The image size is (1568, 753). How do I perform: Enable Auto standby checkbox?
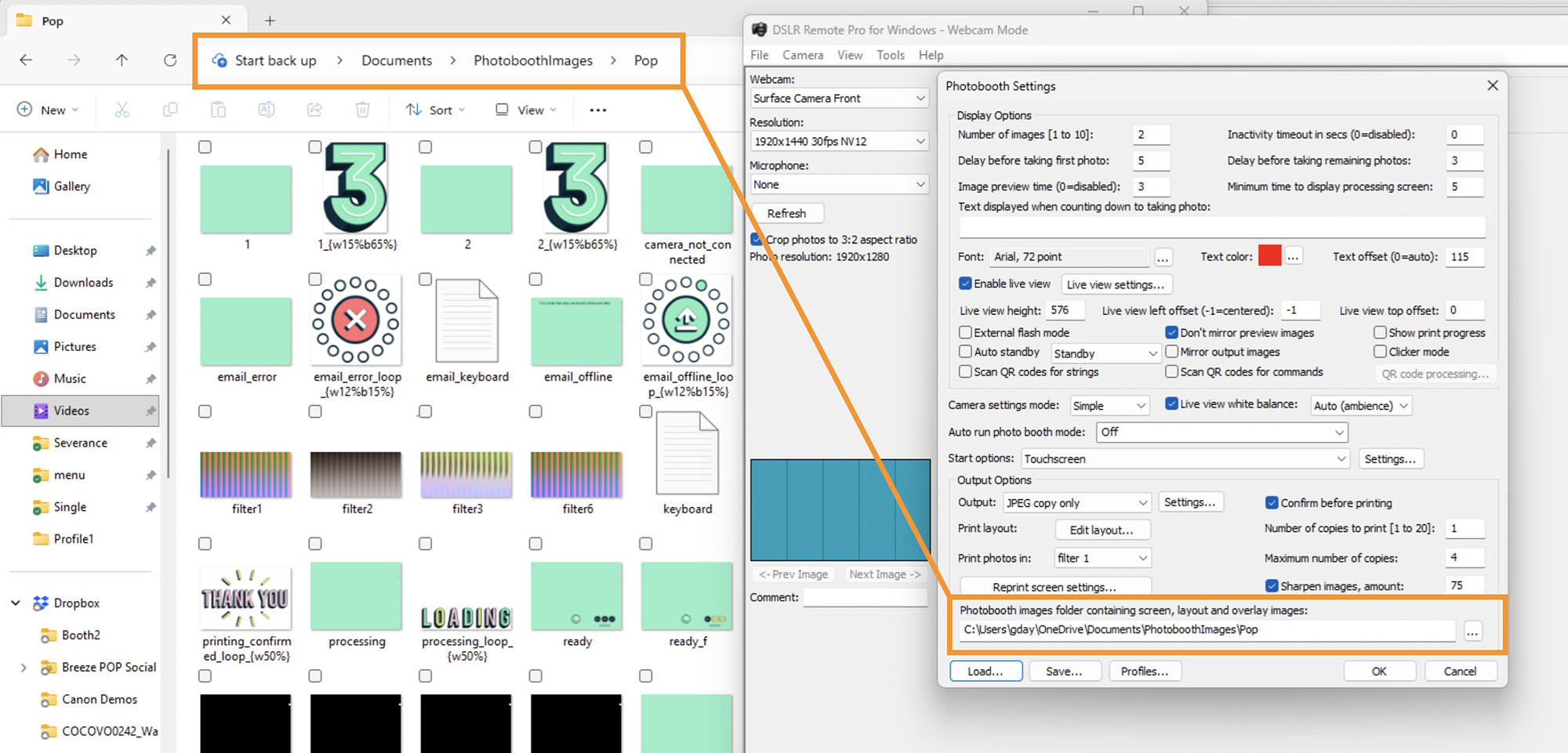(x=966, y=352)
